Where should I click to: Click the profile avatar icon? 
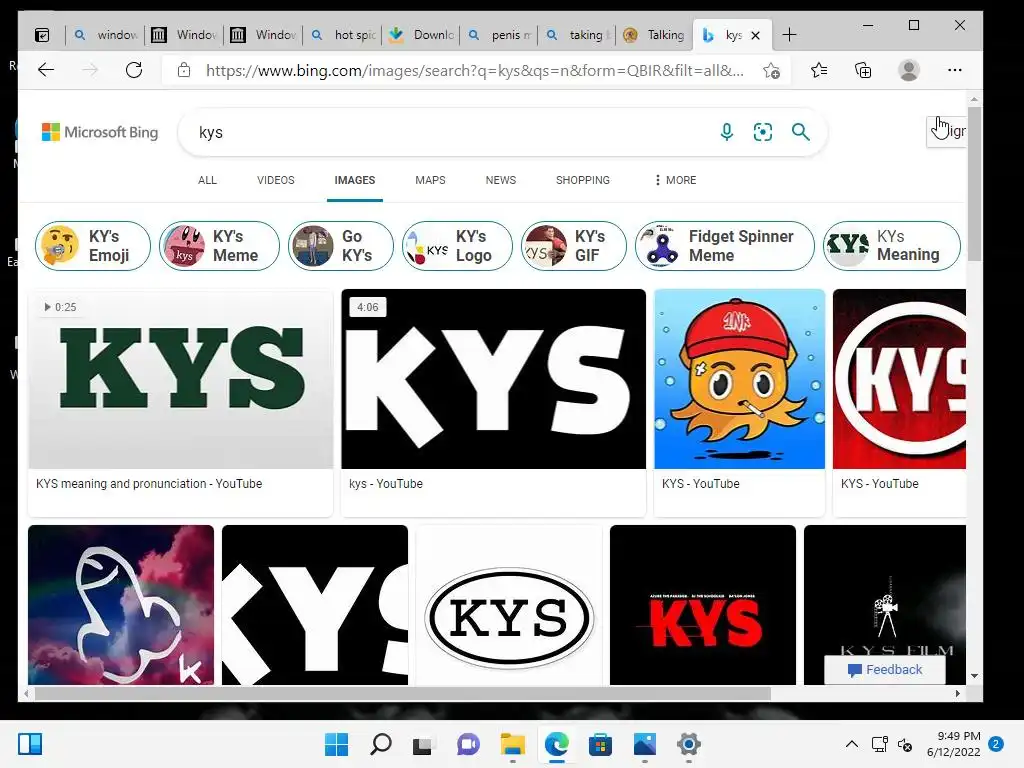click(908, 70)
